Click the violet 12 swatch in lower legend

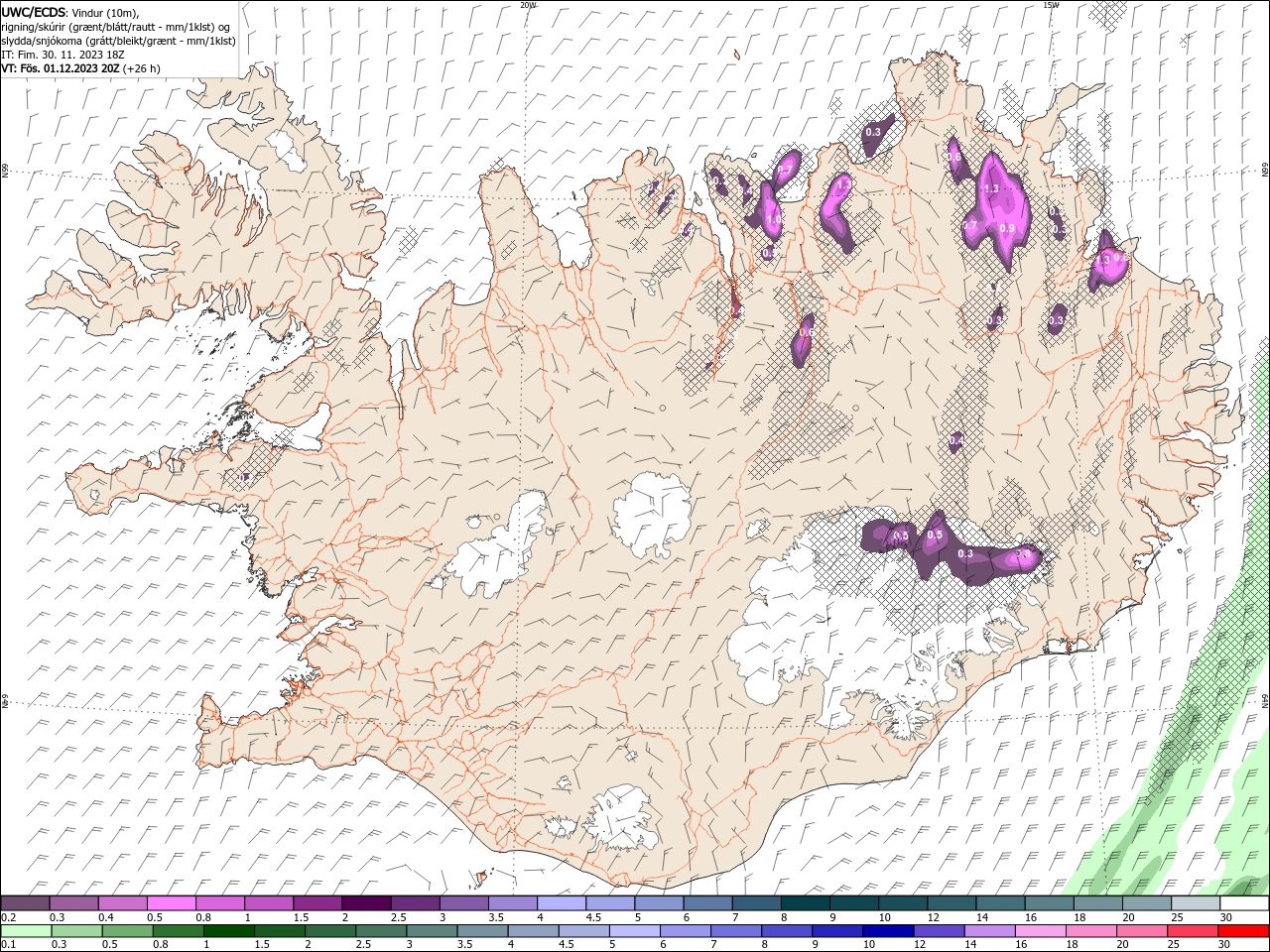coord(938,931)
